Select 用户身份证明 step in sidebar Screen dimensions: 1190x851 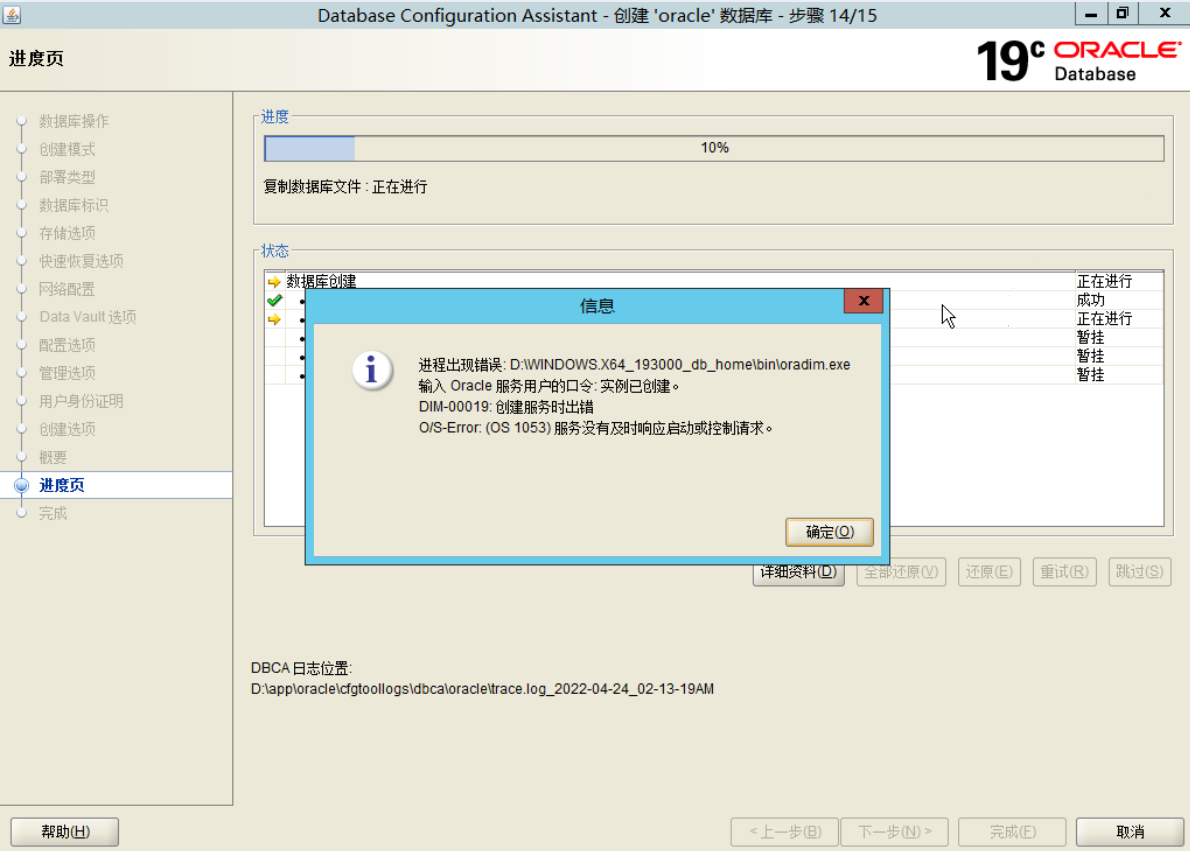point(81,402)
